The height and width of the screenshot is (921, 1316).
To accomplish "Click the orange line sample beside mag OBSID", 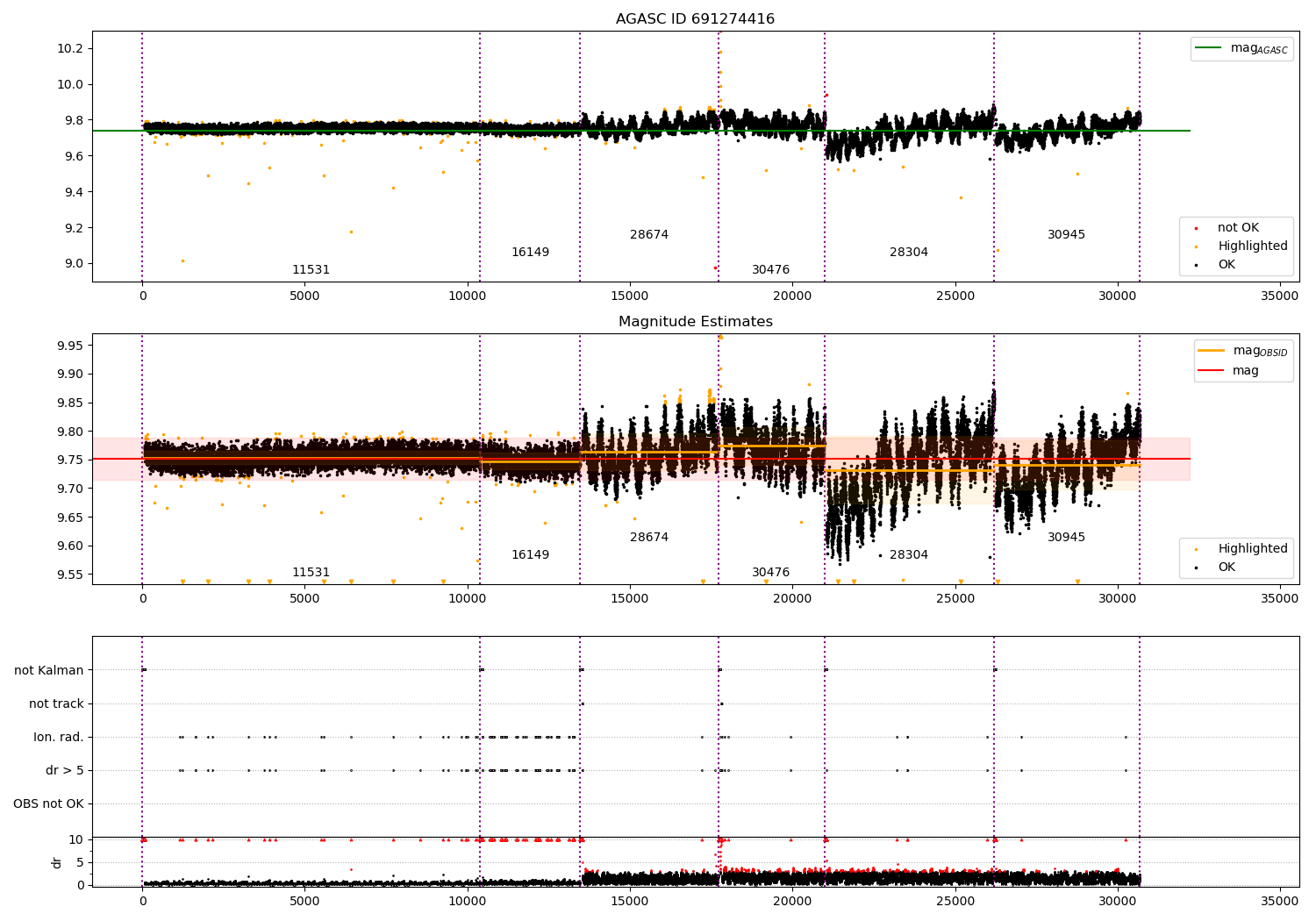I will click(x=1212, y=351).
